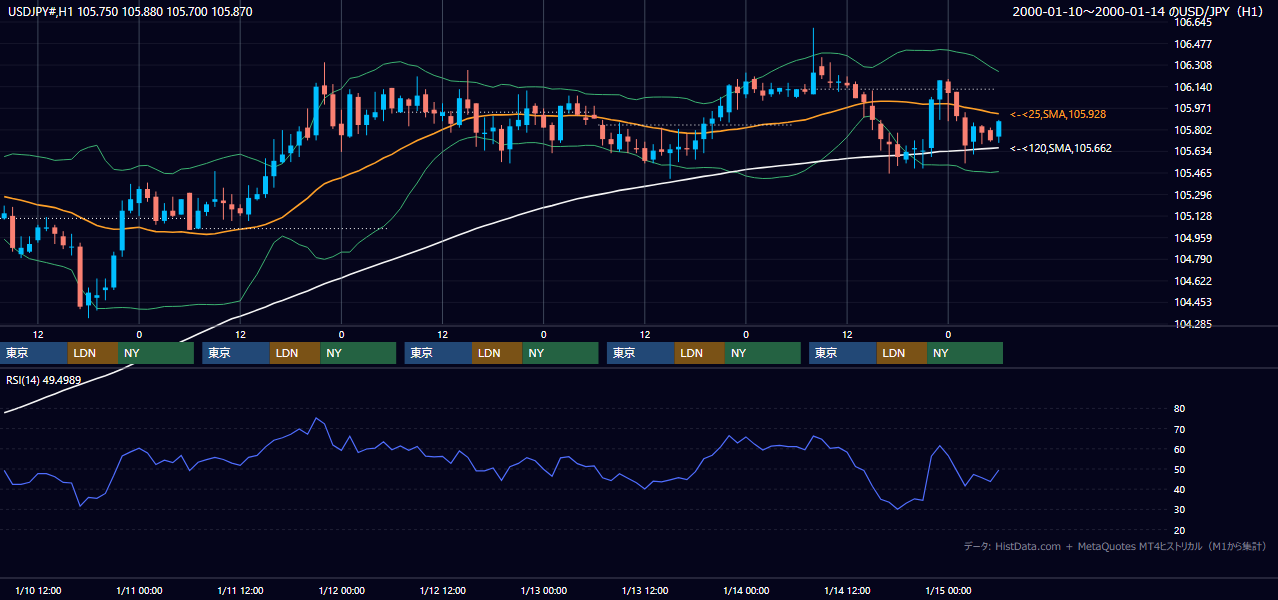Screen dimensions: 1278x600
Task: Click RSI level label 20
Action: click(x=1179, y=530)
